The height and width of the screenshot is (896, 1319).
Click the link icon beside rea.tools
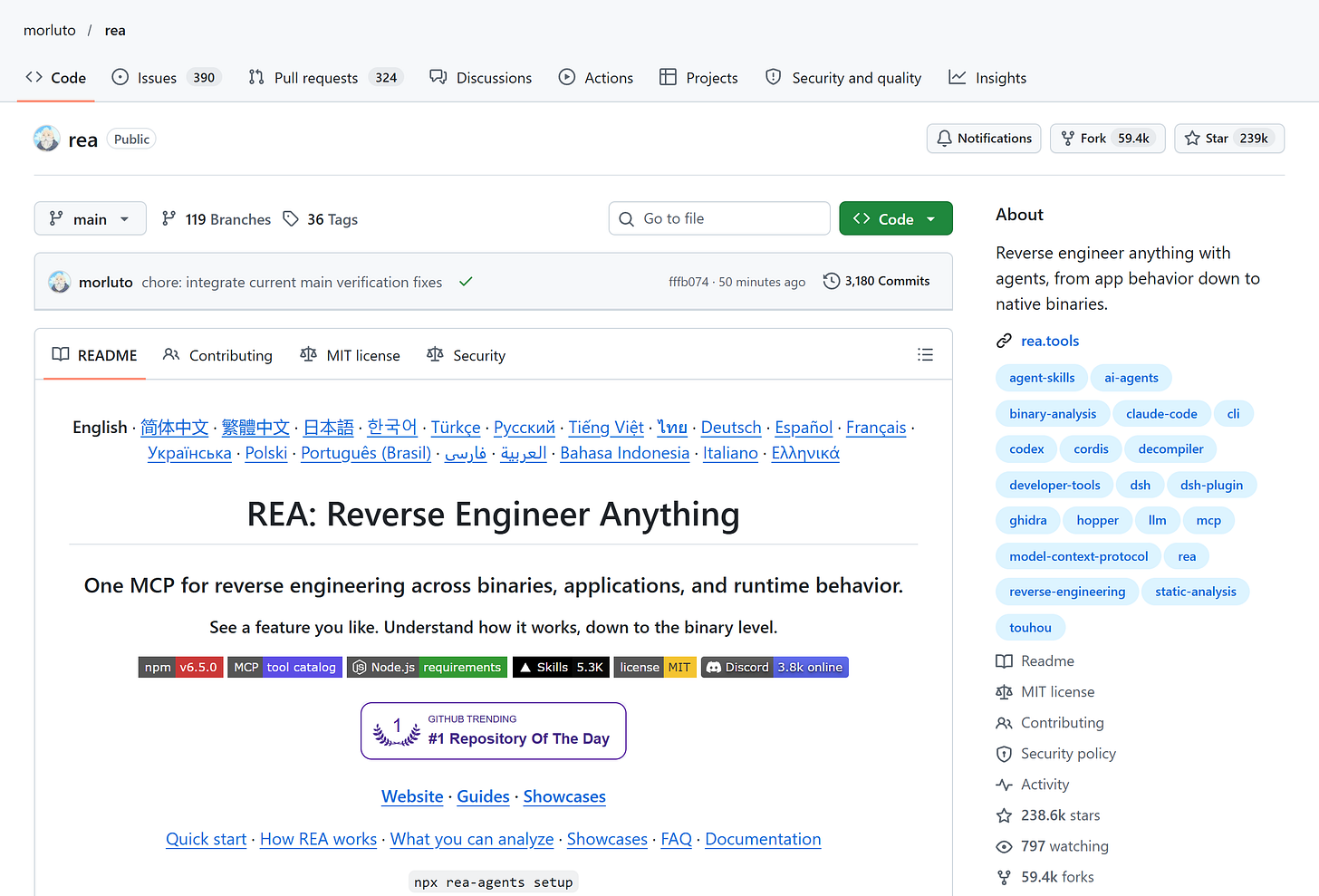click(1004, 341)
